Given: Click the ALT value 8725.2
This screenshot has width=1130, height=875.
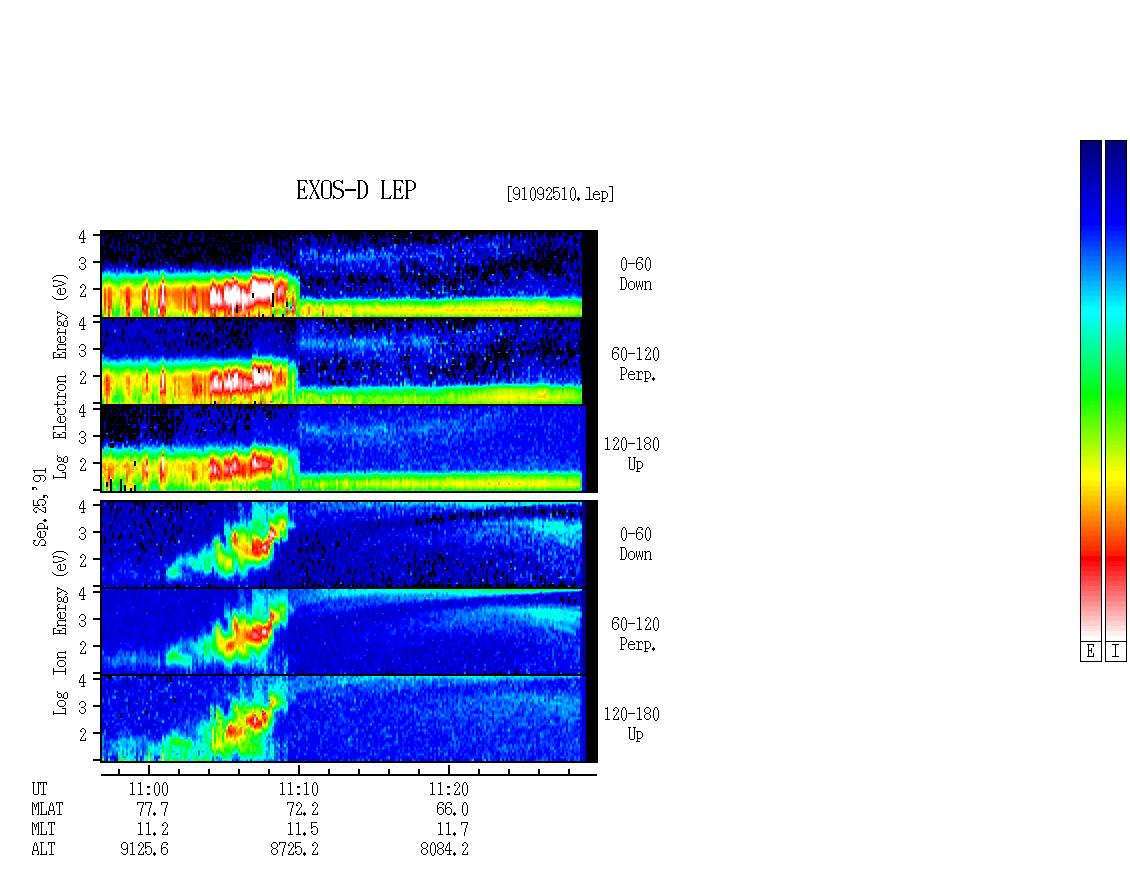Looking at the screenshot, I should coord(294,850).
